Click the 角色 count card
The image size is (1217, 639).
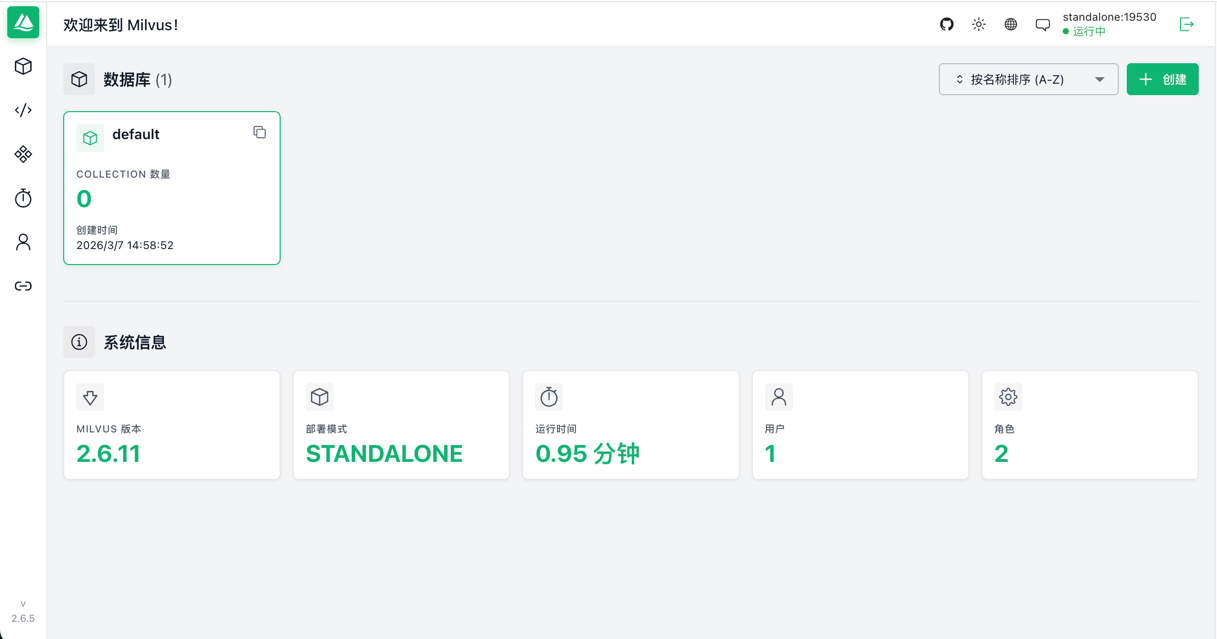click(x=1089, y=425)
